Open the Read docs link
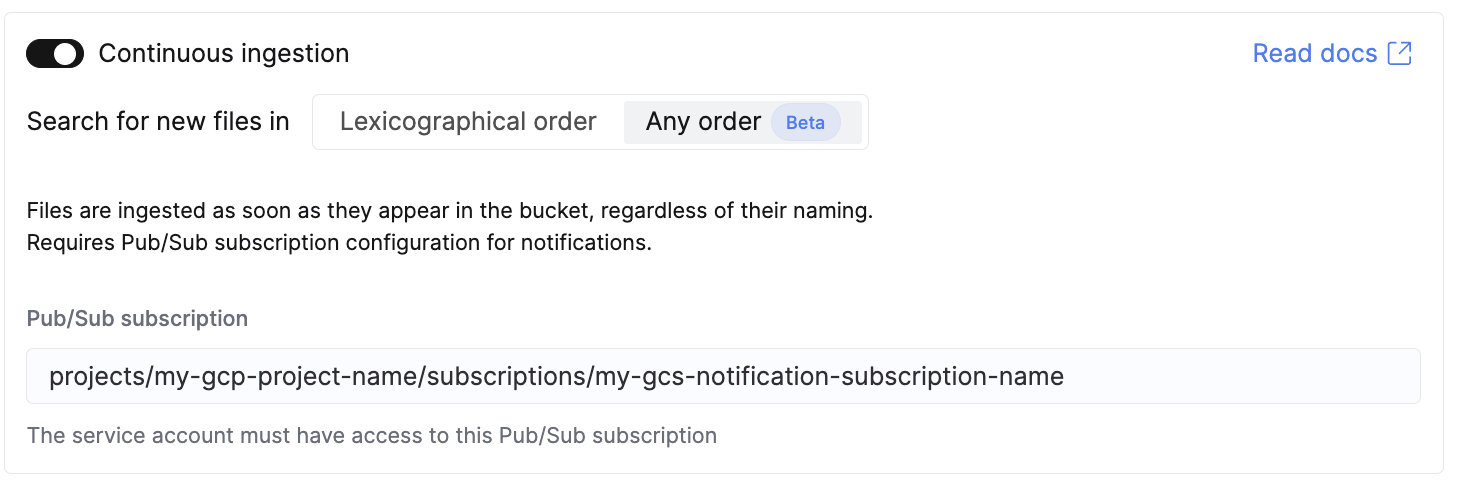 (1314, 53)
